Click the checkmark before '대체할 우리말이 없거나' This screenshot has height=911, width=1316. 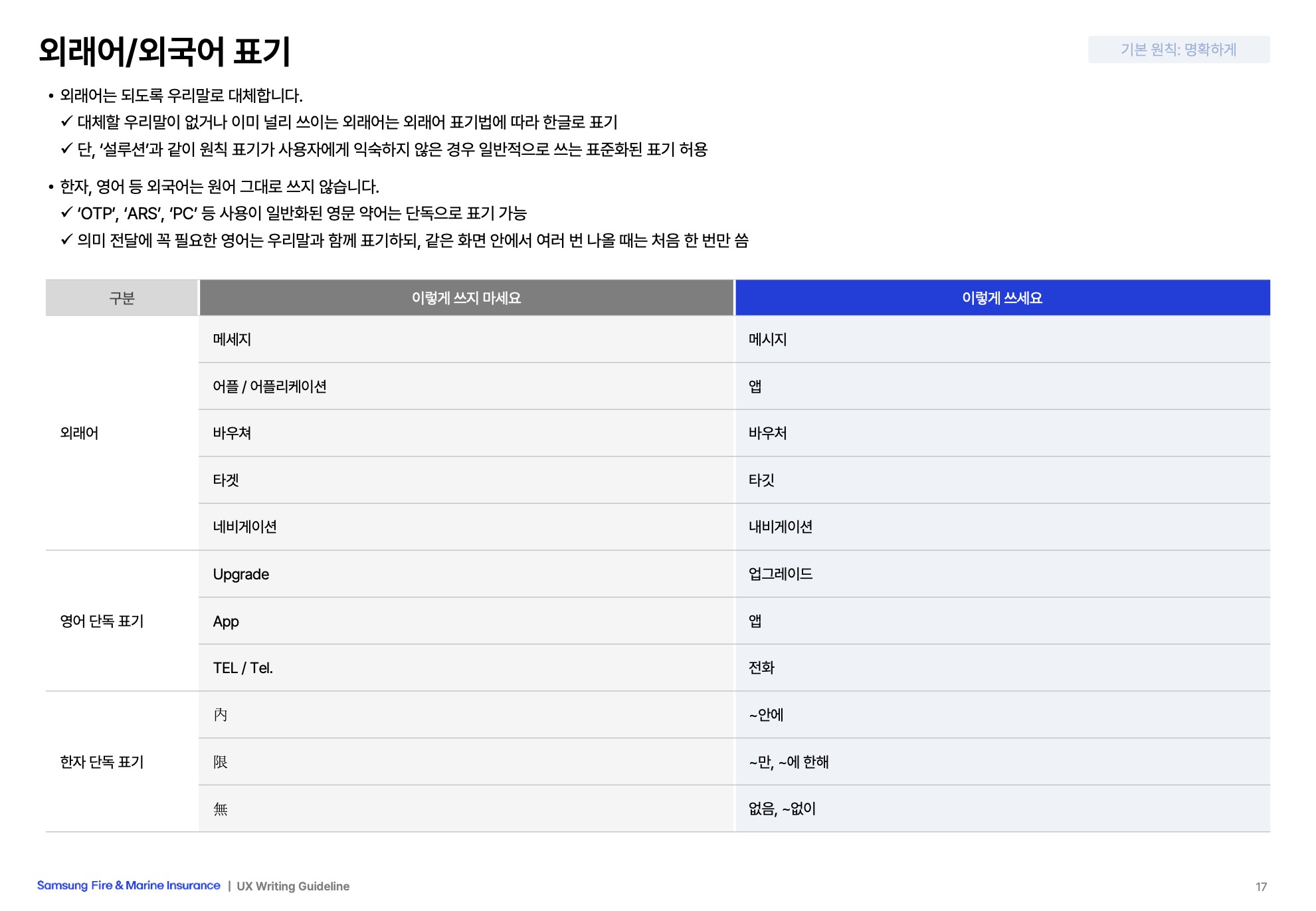(x=66, y=122)
